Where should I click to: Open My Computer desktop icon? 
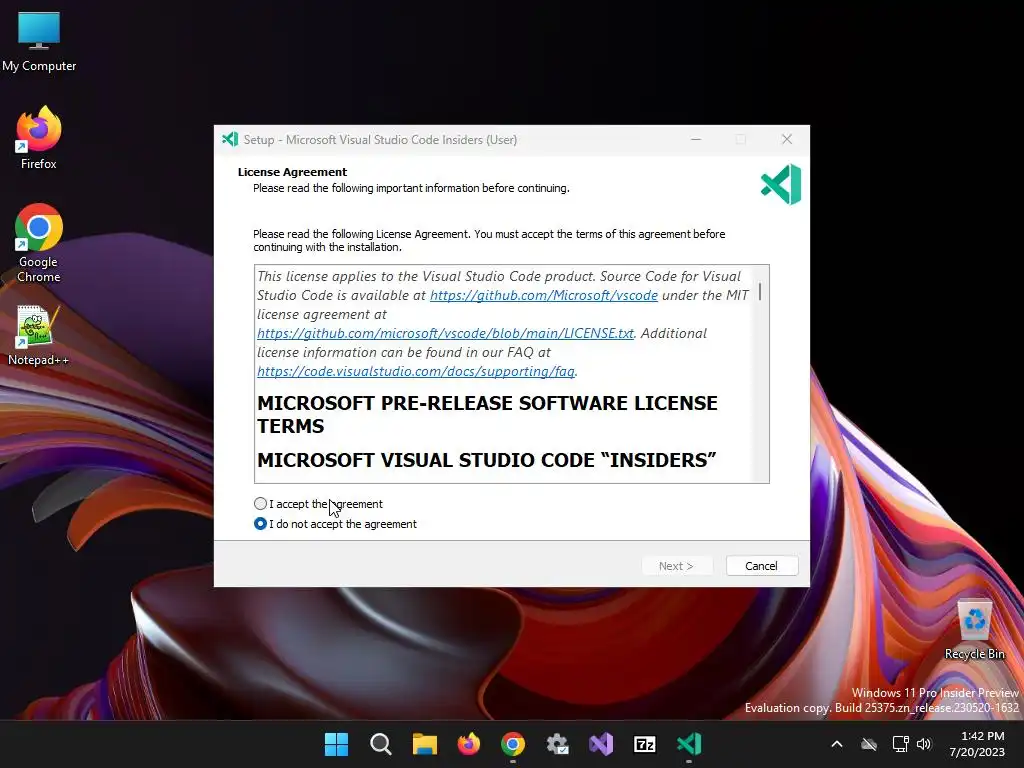click(x=39, y=41)
